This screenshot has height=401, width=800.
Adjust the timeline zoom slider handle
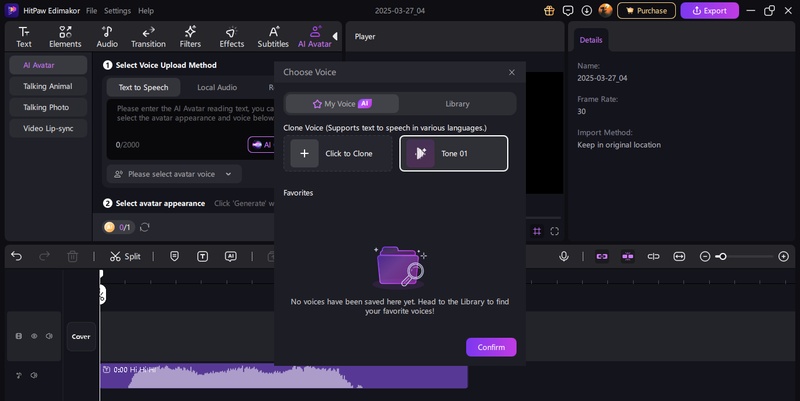pos(721,257)
